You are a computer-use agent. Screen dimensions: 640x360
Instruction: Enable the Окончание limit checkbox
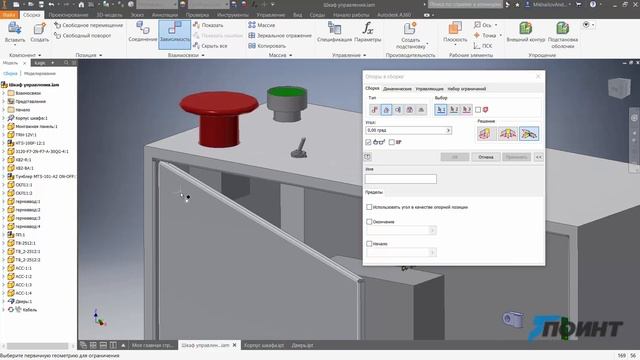click(x=369, y=222)
